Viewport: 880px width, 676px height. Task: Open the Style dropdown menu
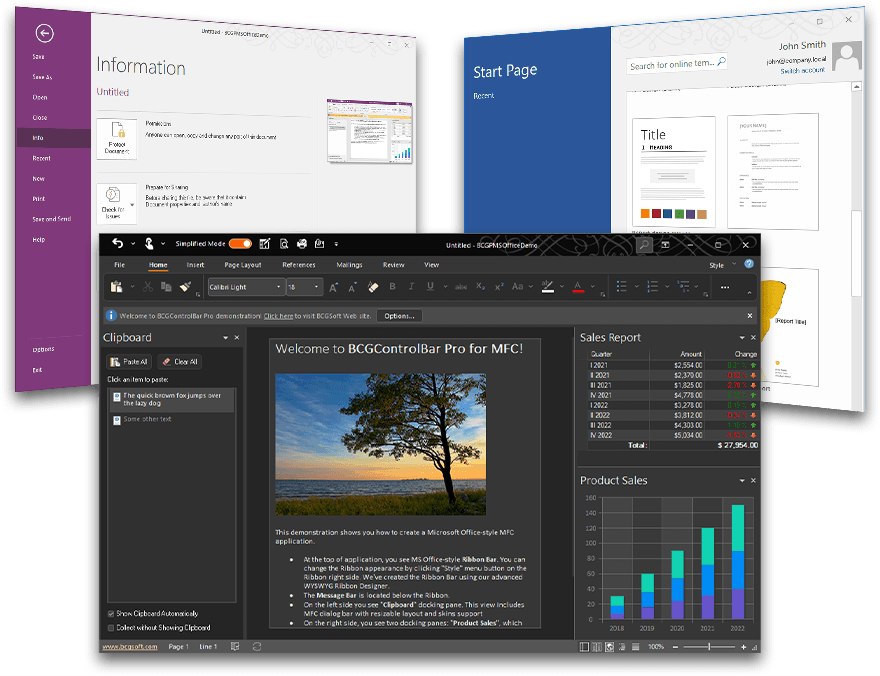pos(722,265)
